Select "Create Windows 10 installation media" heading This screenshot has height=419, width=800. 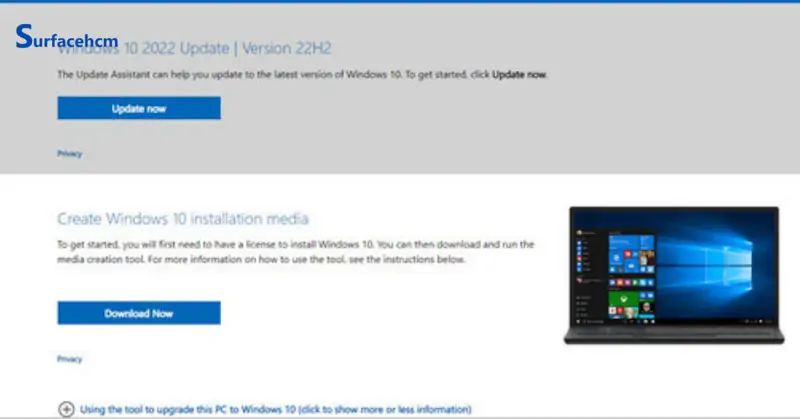(182, 218)
